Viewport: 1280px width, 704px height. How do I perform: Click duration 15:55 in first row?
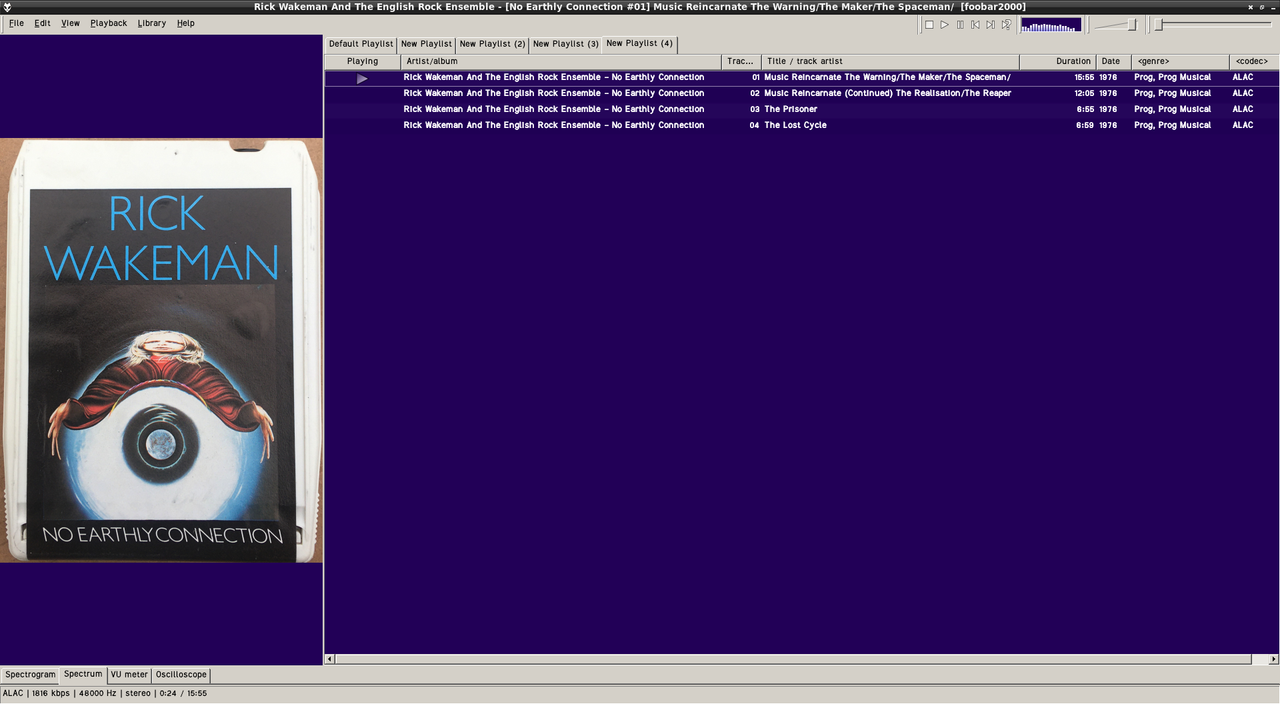[1084, 77]
